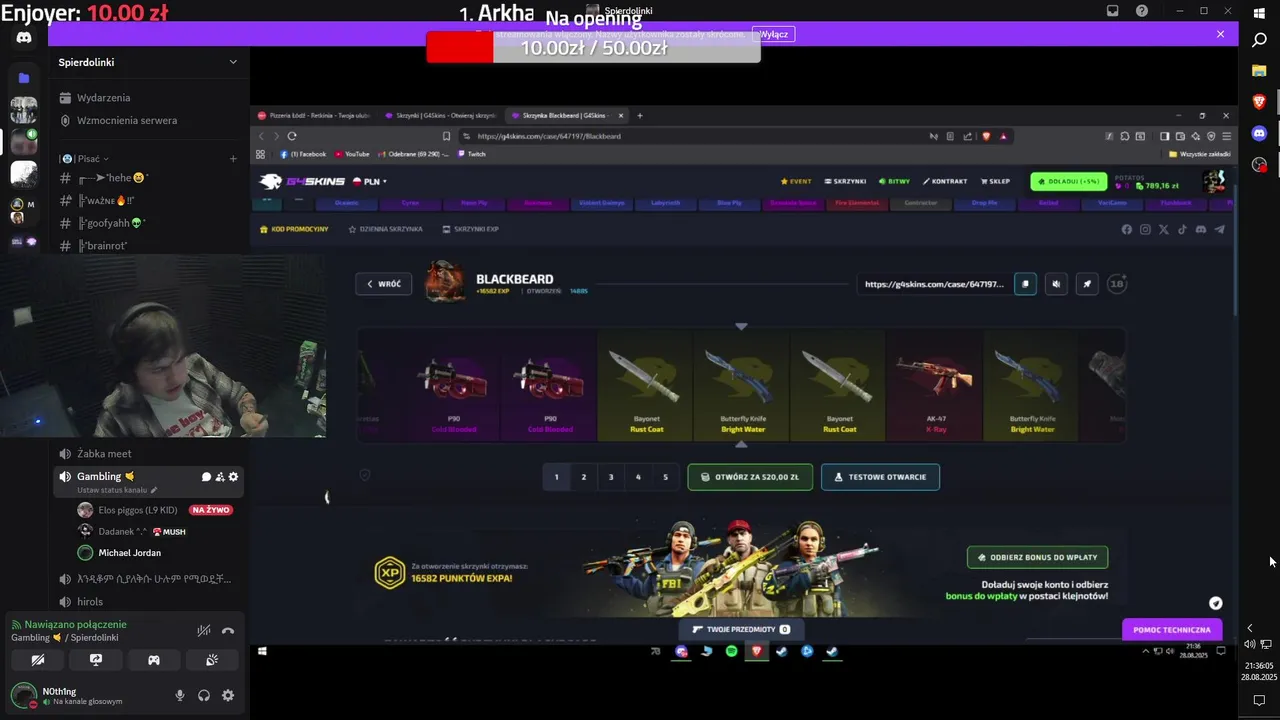The height and width of the screenshot is (720, 1280).
Task: Set channel status under Gambling
Action: [x=117, y=490]
